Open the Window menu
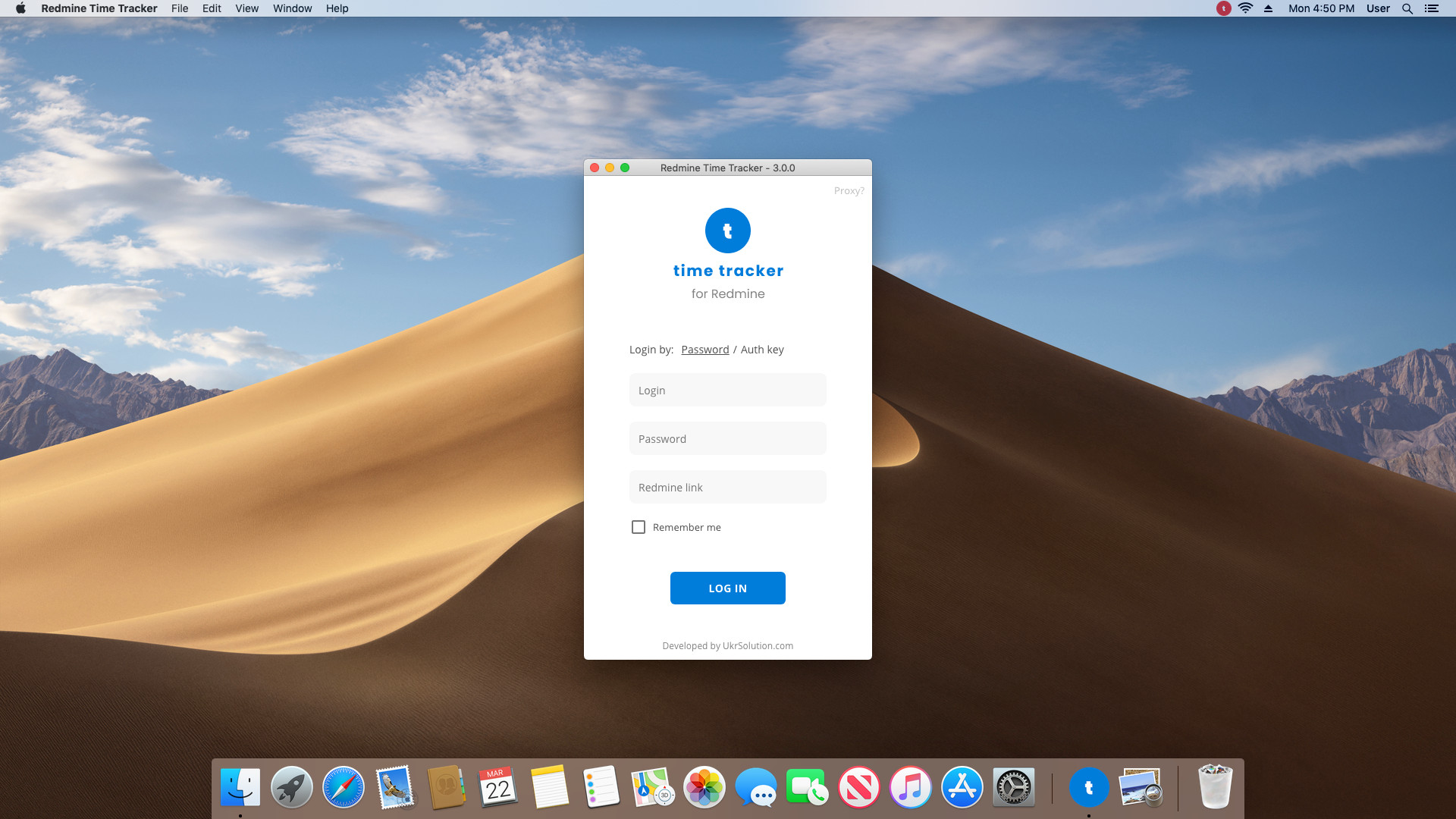Screen dimensions: 1456x819 [x=292, y=8]
